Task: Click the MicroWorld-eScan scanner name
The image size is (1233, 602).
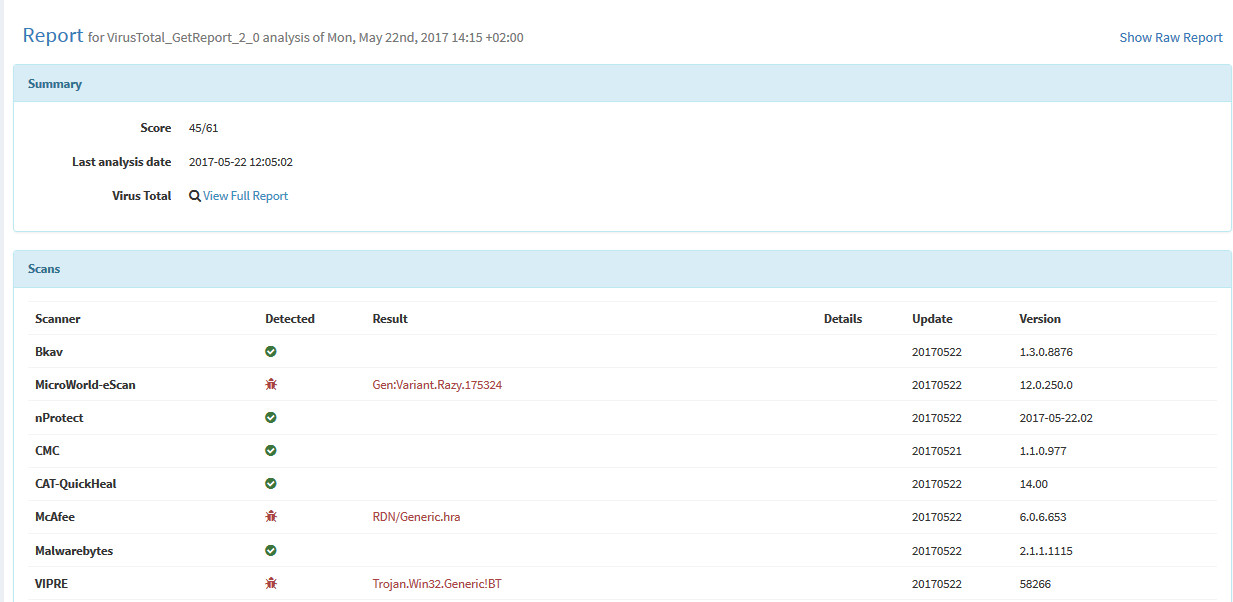Action: (85, 385)
